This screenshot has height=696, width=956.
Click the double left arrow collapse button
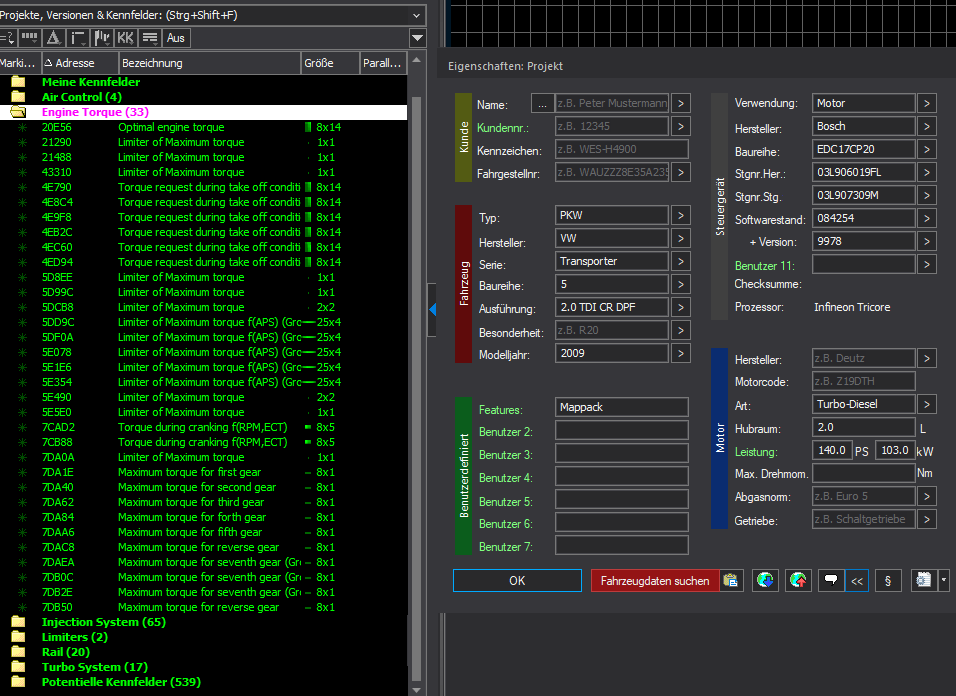point(856,580)
